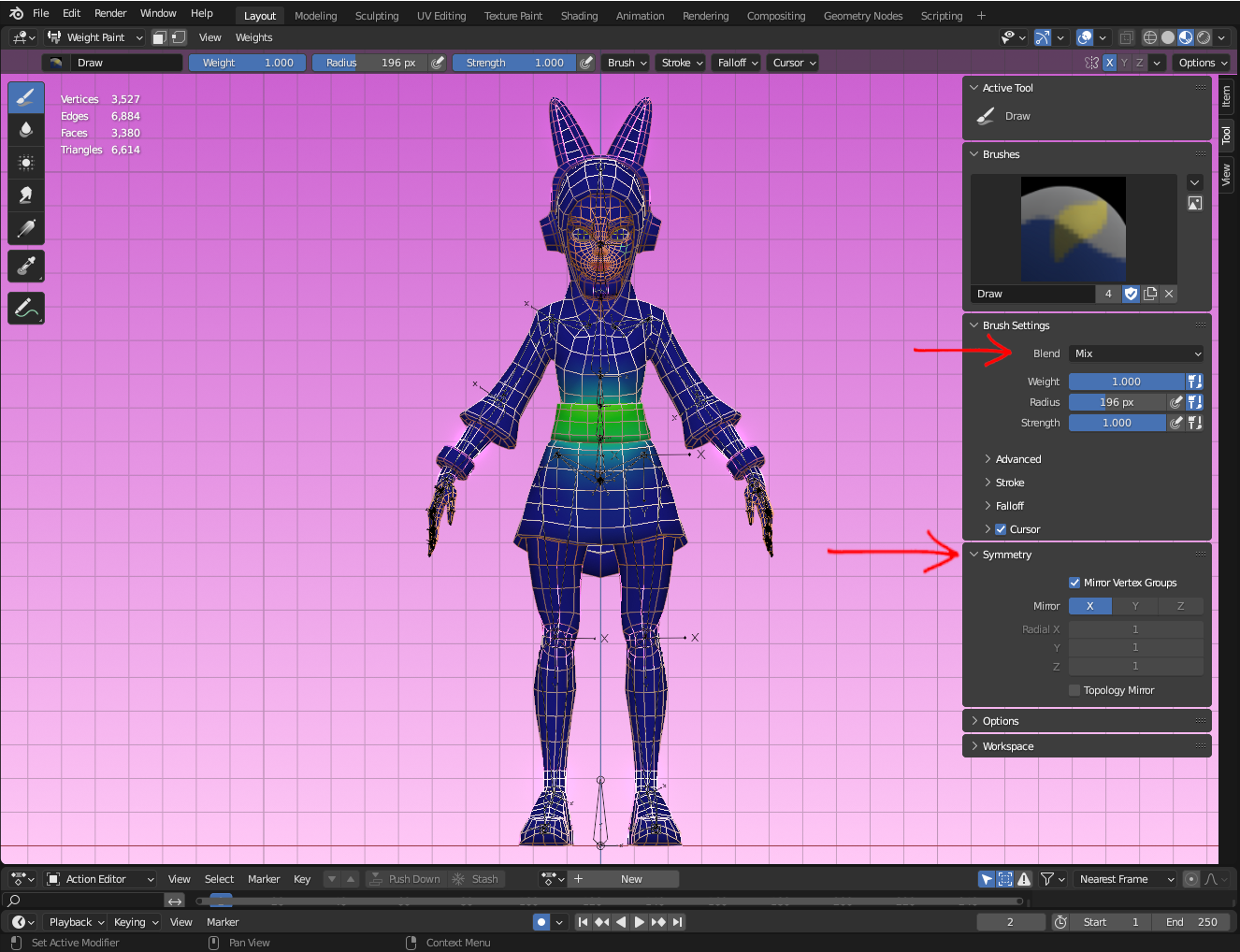Open the Weight Paint mode dropdown
This screenshot has height=952, width=1240.
pos(95,37)
